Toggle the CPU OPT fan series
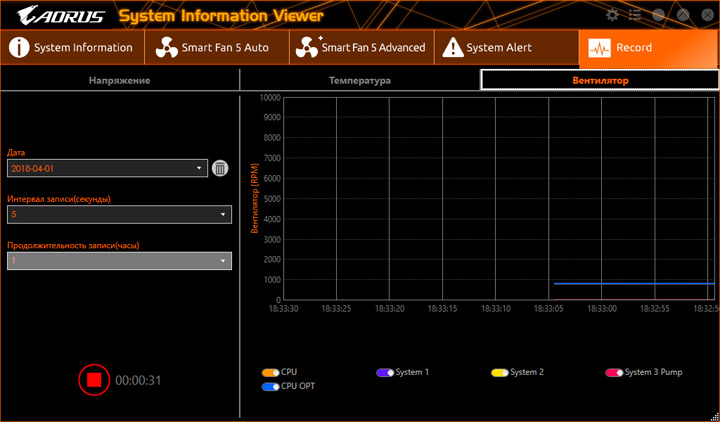 (270, 385)
